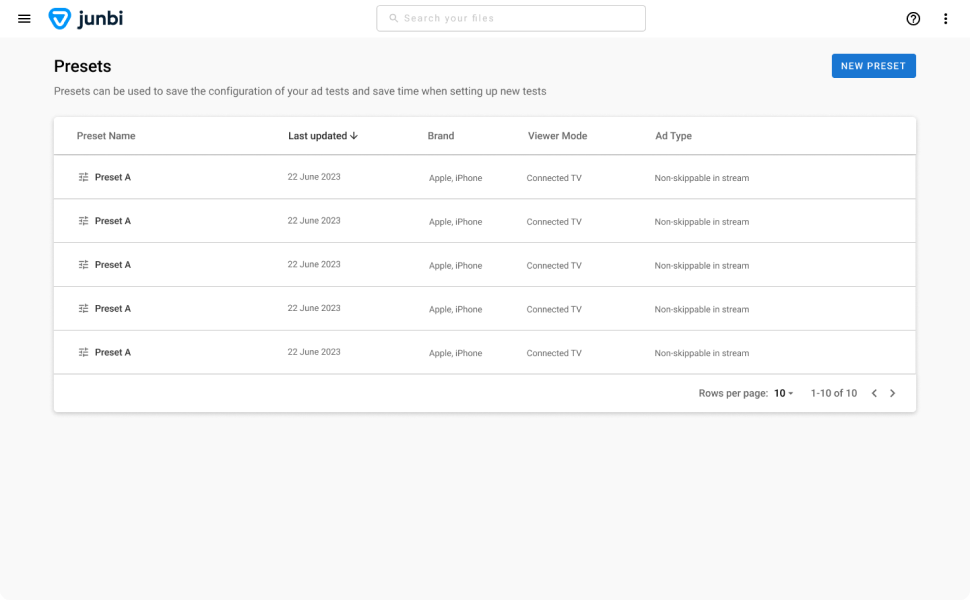970x600 pixels.
Task: Focus the Search your files field
Action: point(511,19)
